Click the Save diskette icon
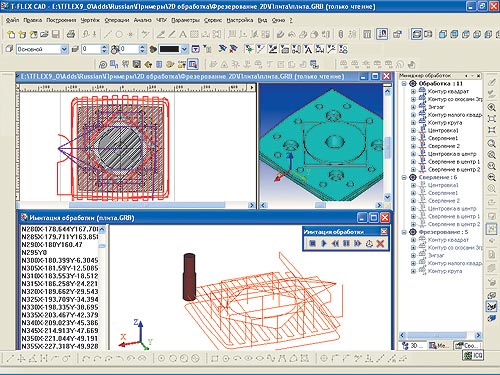500x375 pixels. click(55, 34)
